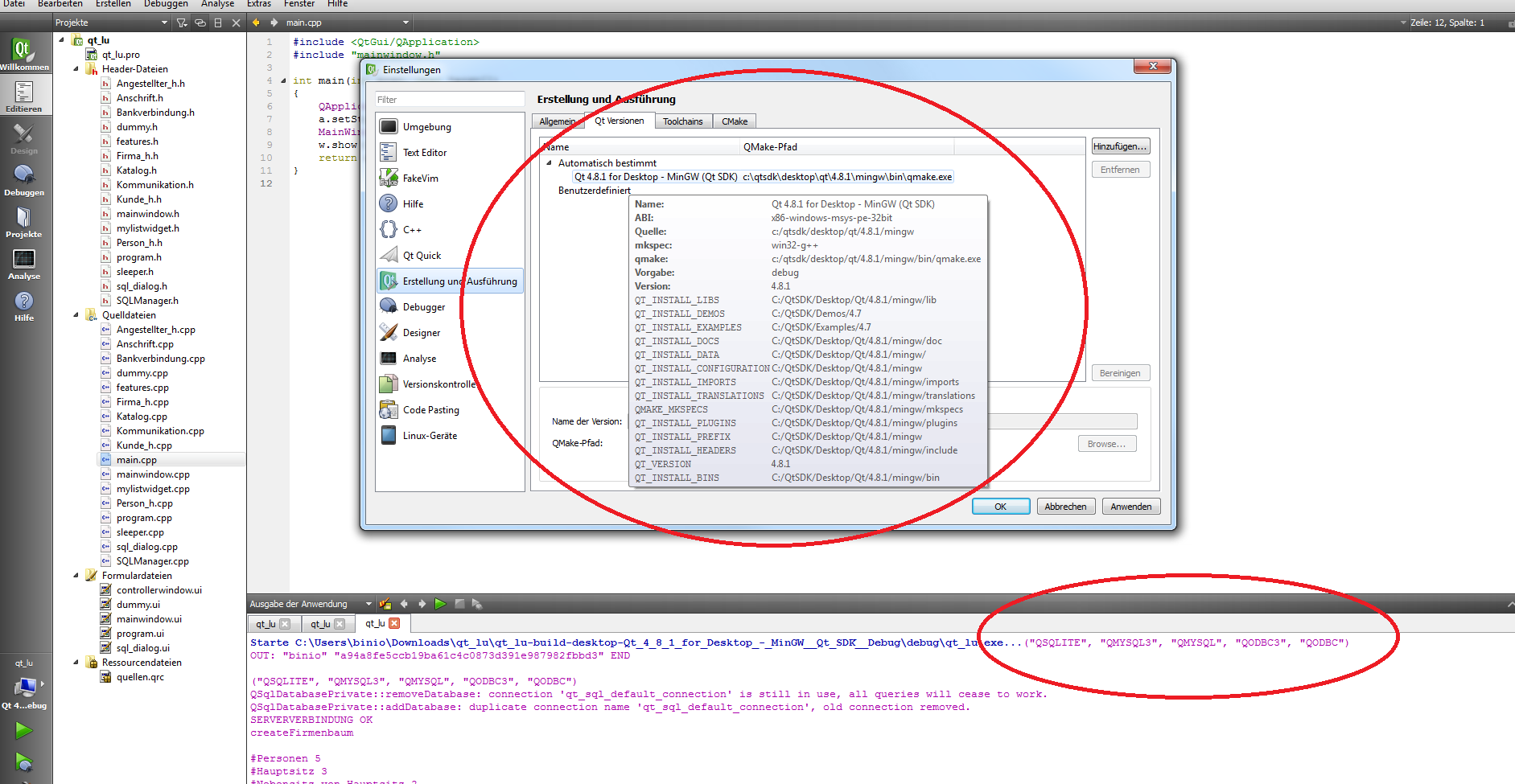This screenshot has width=1515, height=784.
Task: Split the Projekte side panel
Action: click(218, 23)
